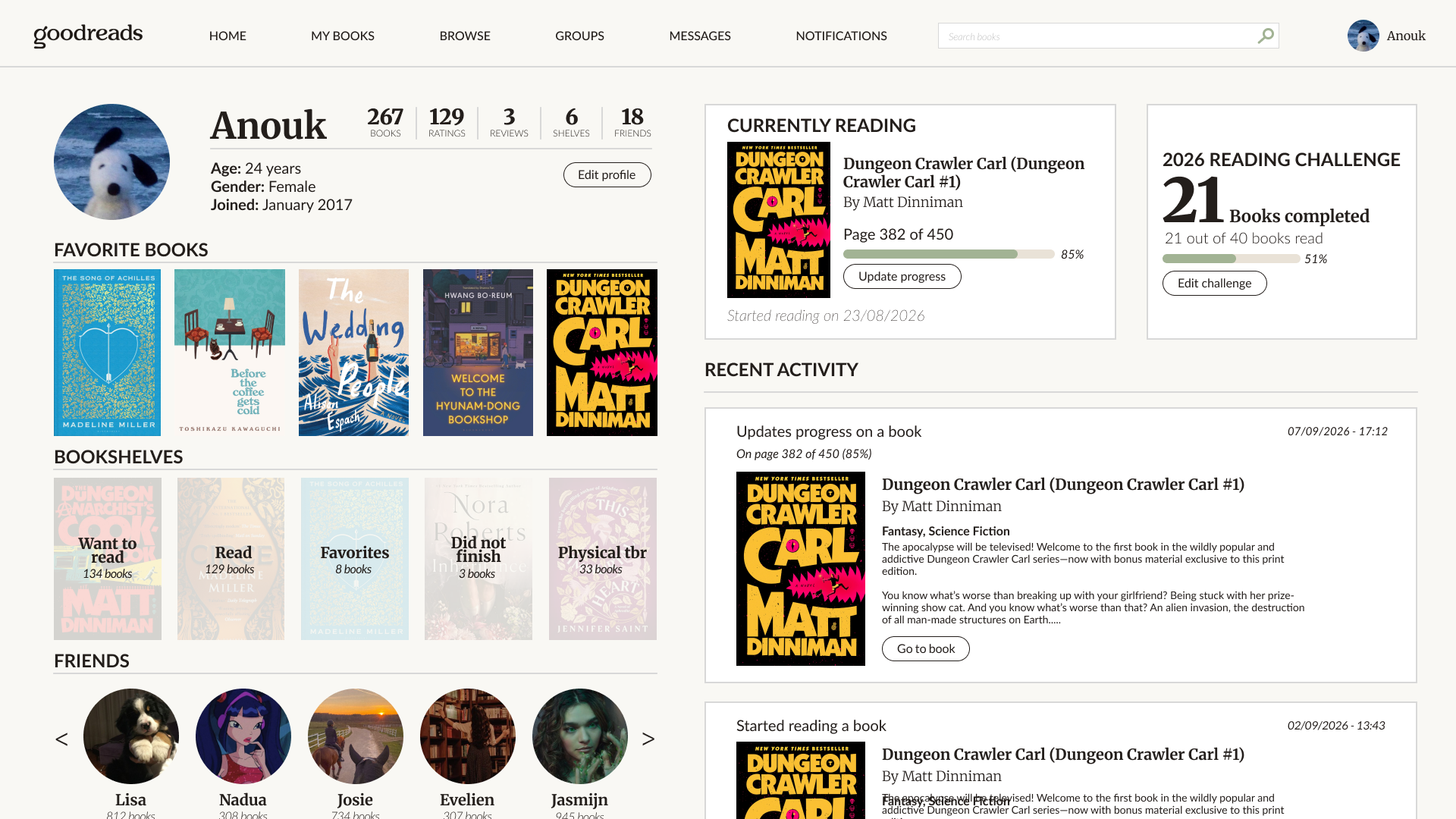This screenshot has height=819, width=1456.
Task: Click the 3 REVIEWS stat
Action: coord(509,122)
